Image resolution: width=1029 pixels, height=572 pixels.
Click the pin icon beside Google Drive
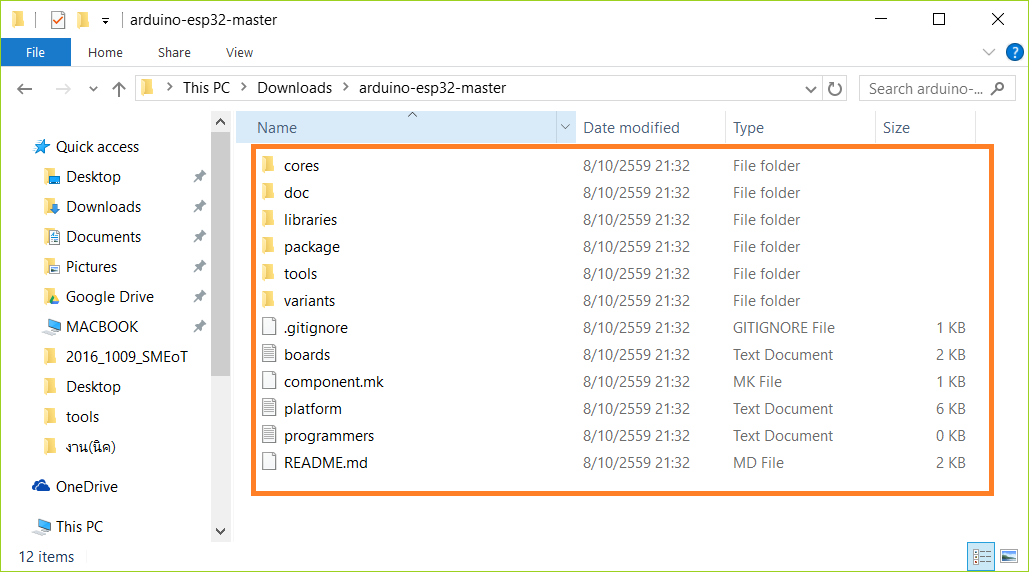click(200, 296)
